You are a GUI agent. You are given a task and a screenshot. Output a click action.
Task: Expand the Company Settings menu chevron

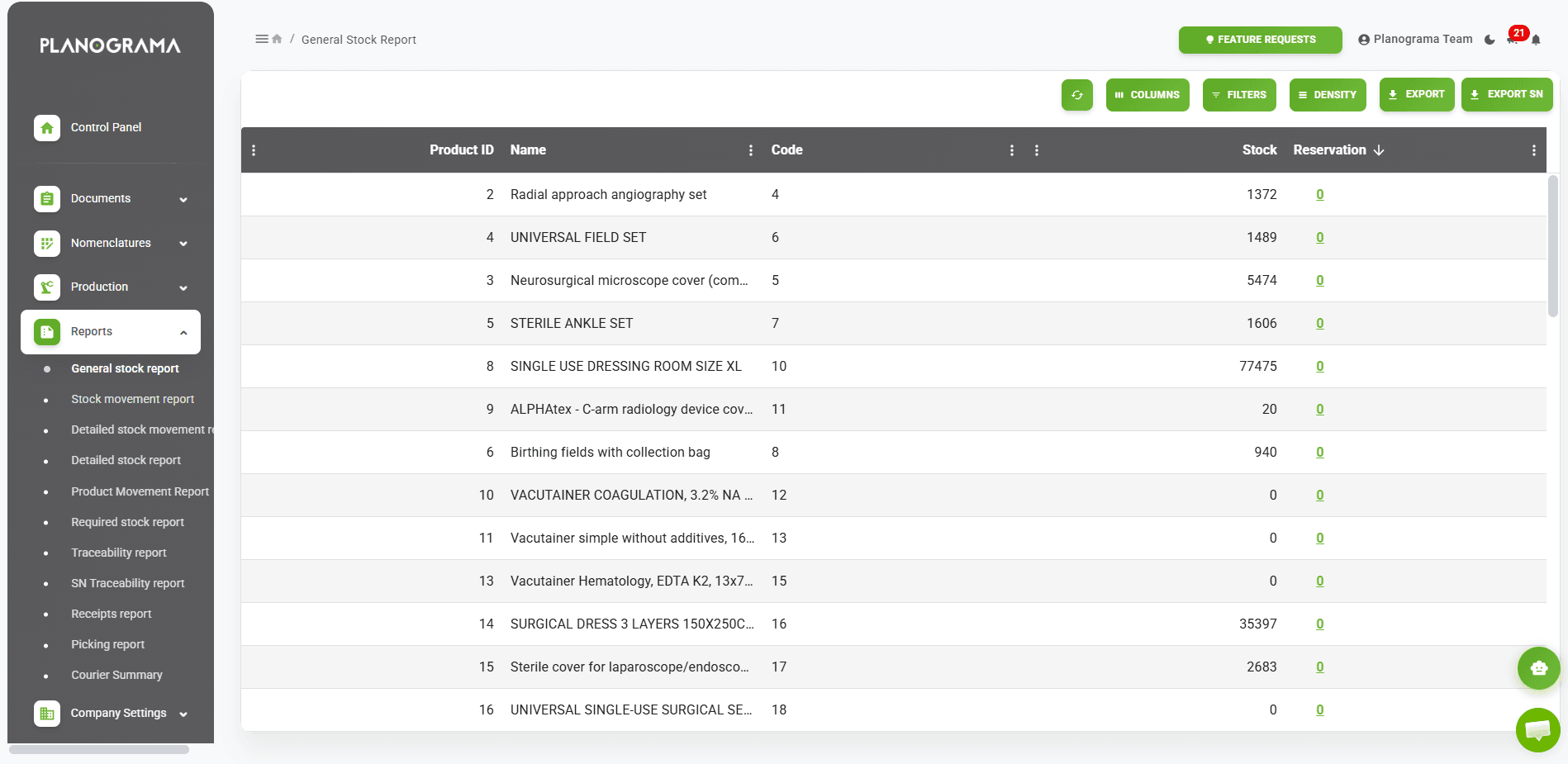(x=183, y=714)
